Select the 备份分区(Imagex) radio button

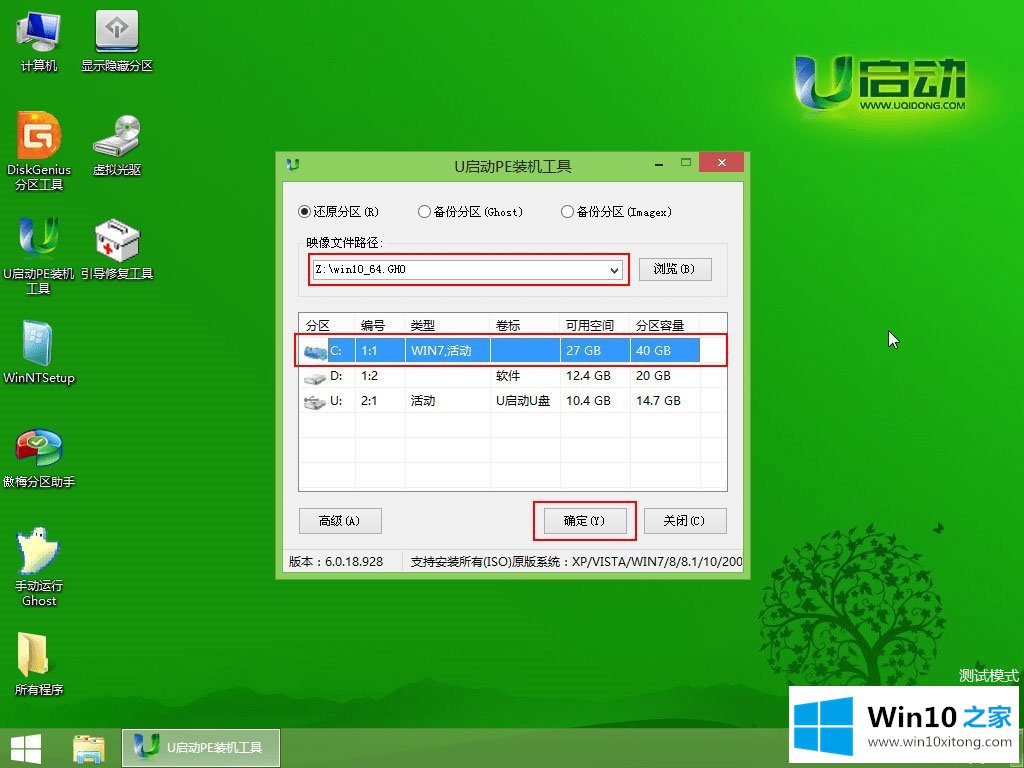[616, 212]
